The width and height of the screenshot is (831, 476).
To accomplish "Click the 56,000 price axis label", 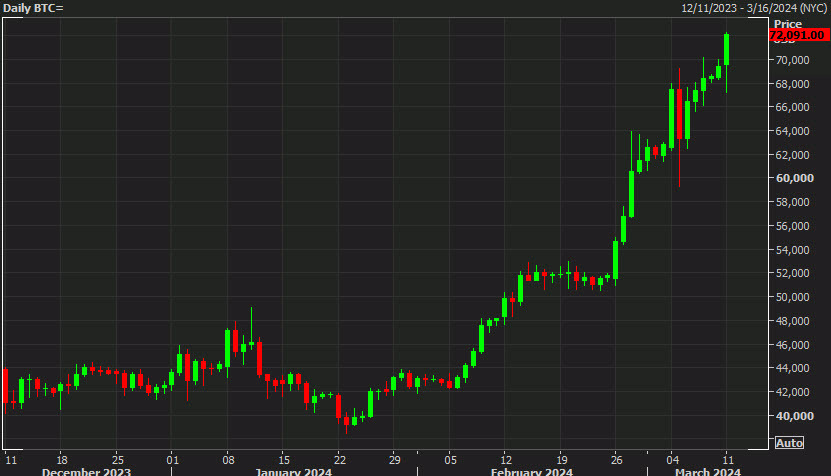I will [x=792, y=226].
